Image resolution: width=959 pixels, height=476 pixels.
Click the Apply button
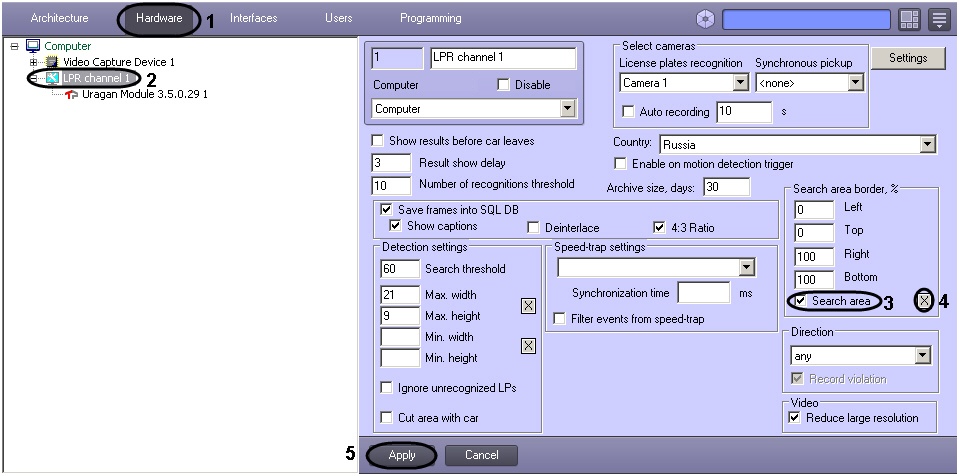(402, 455)
